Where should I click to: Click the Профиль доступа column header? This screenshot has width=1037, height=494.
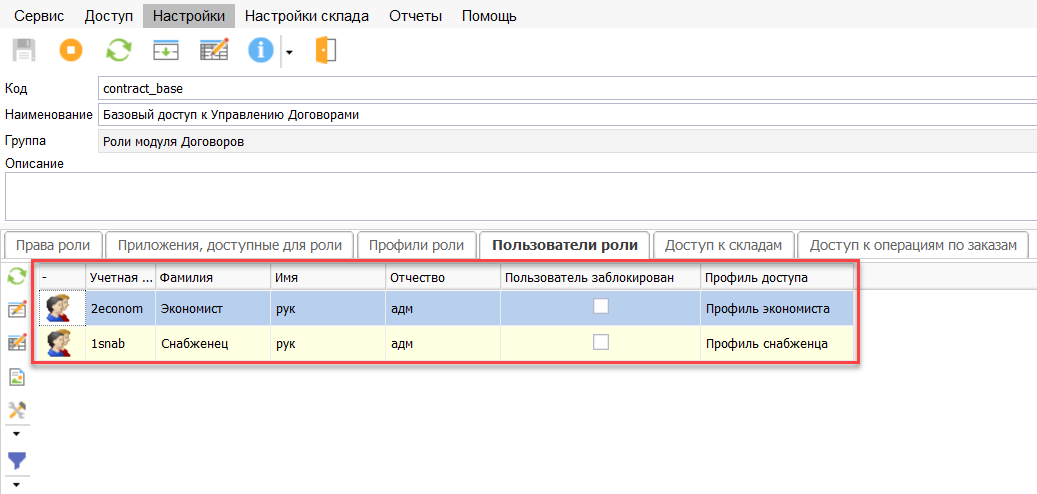pos(775,277)
